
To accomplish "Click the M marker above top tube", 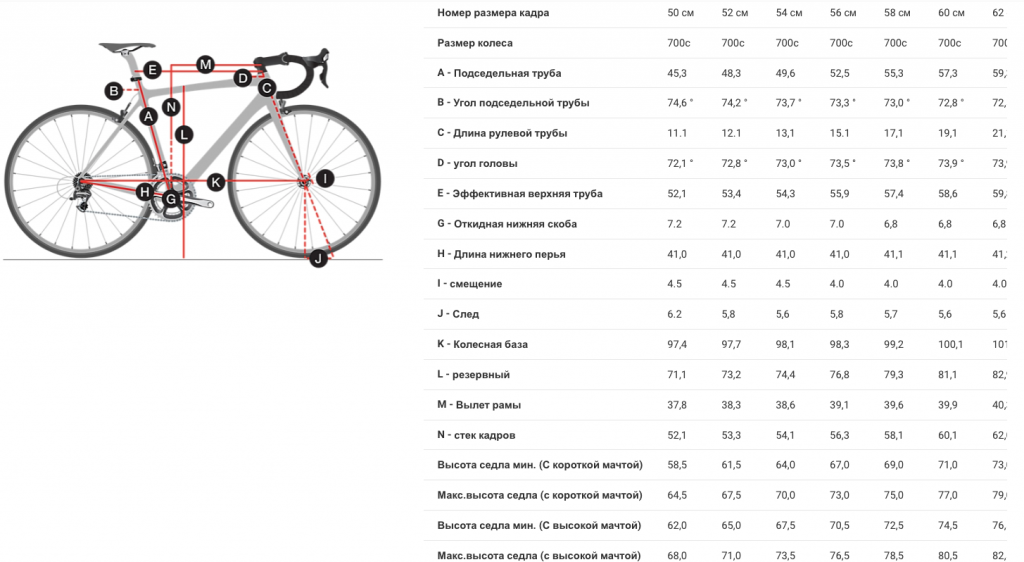I will [x=205, y=65].
